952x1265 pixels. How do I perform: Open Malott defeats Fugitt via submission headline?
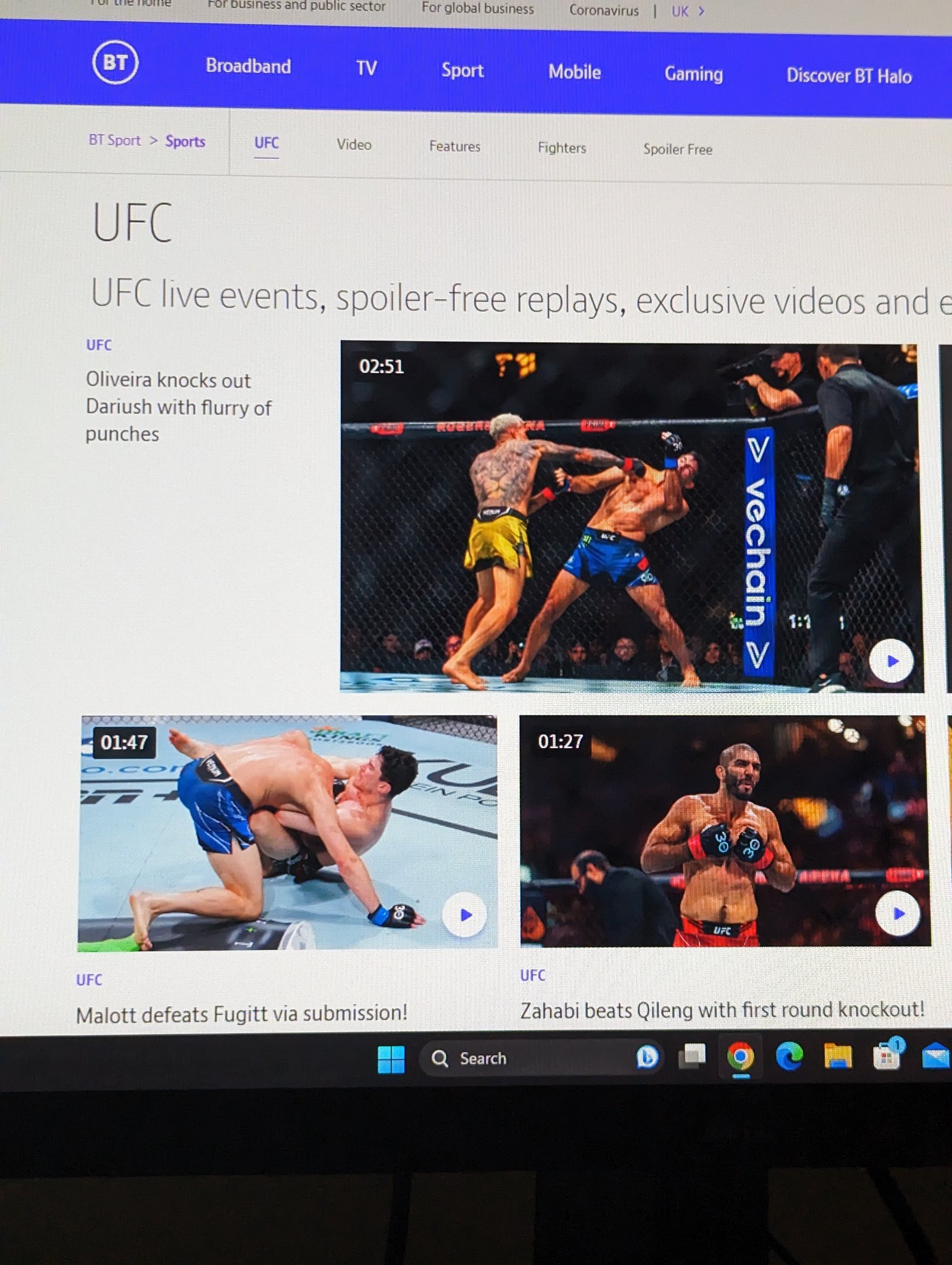[x=241, y=1014]
